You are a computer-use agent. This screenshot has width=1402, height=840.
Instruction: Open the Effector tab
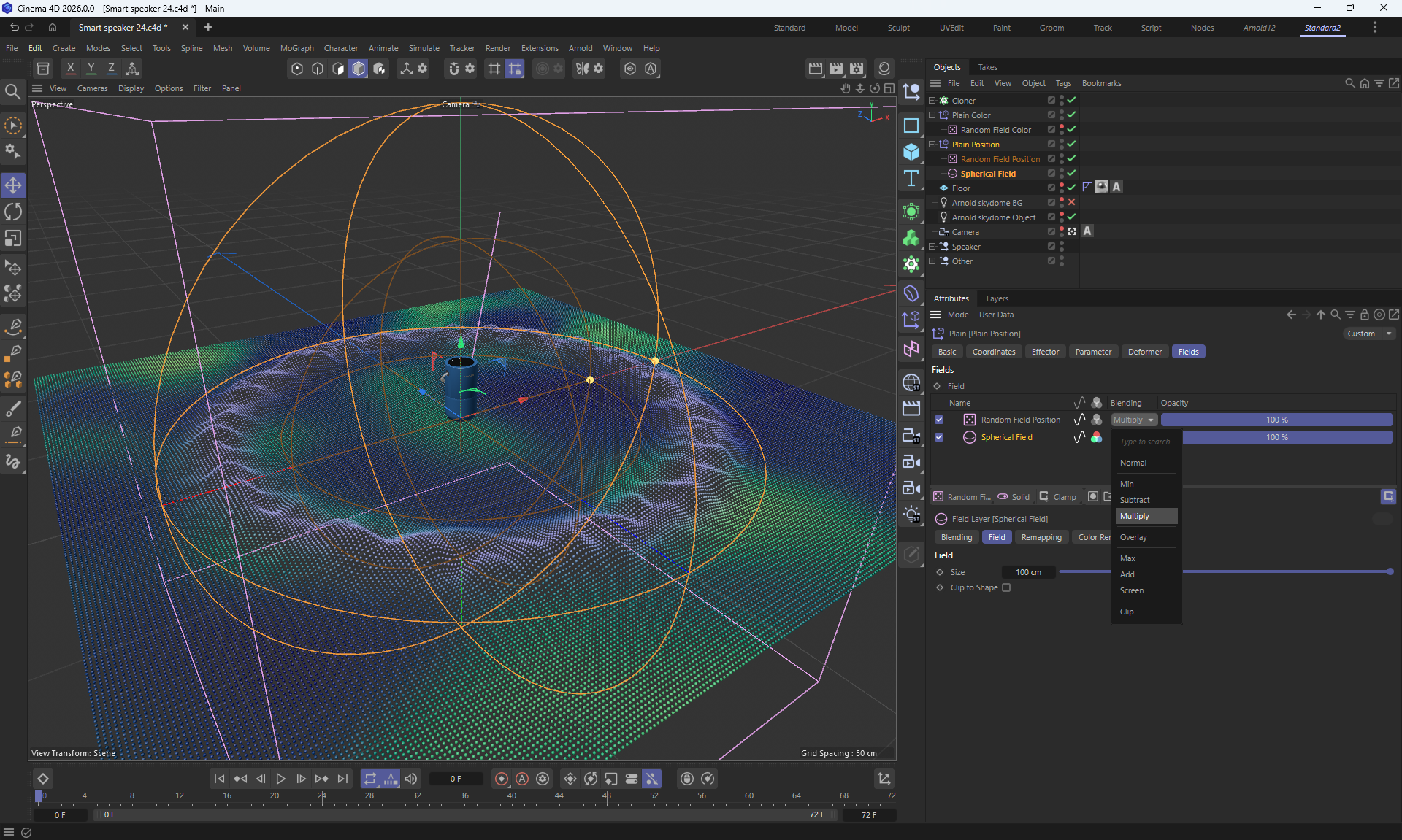(1044, 352)
